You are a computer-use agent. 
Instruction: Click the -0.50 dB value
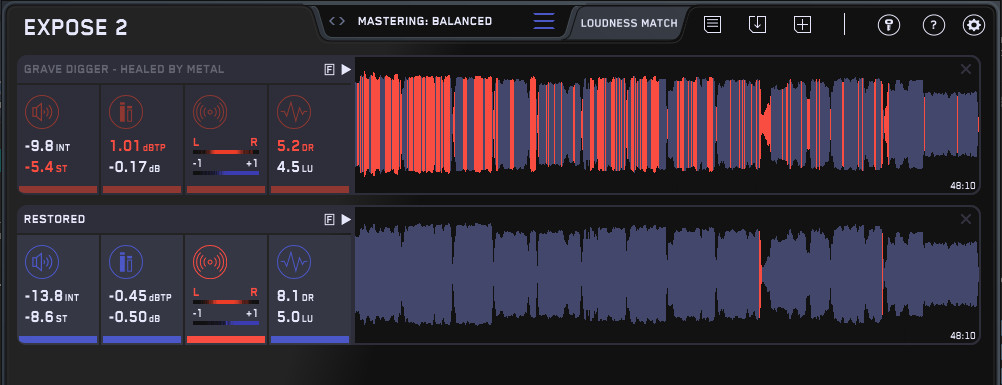point(135,318)
